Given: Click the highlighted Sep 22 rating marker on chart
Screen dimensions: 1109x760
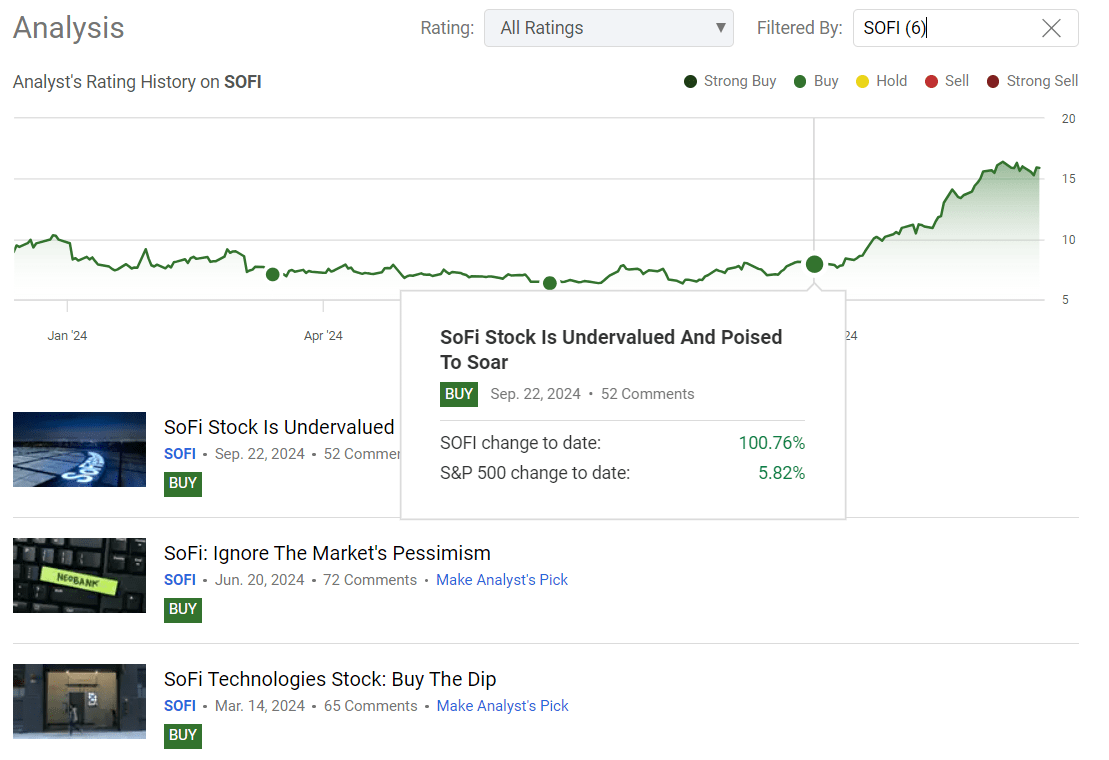Looking at the screenshot, I should [x=814, y=264].
